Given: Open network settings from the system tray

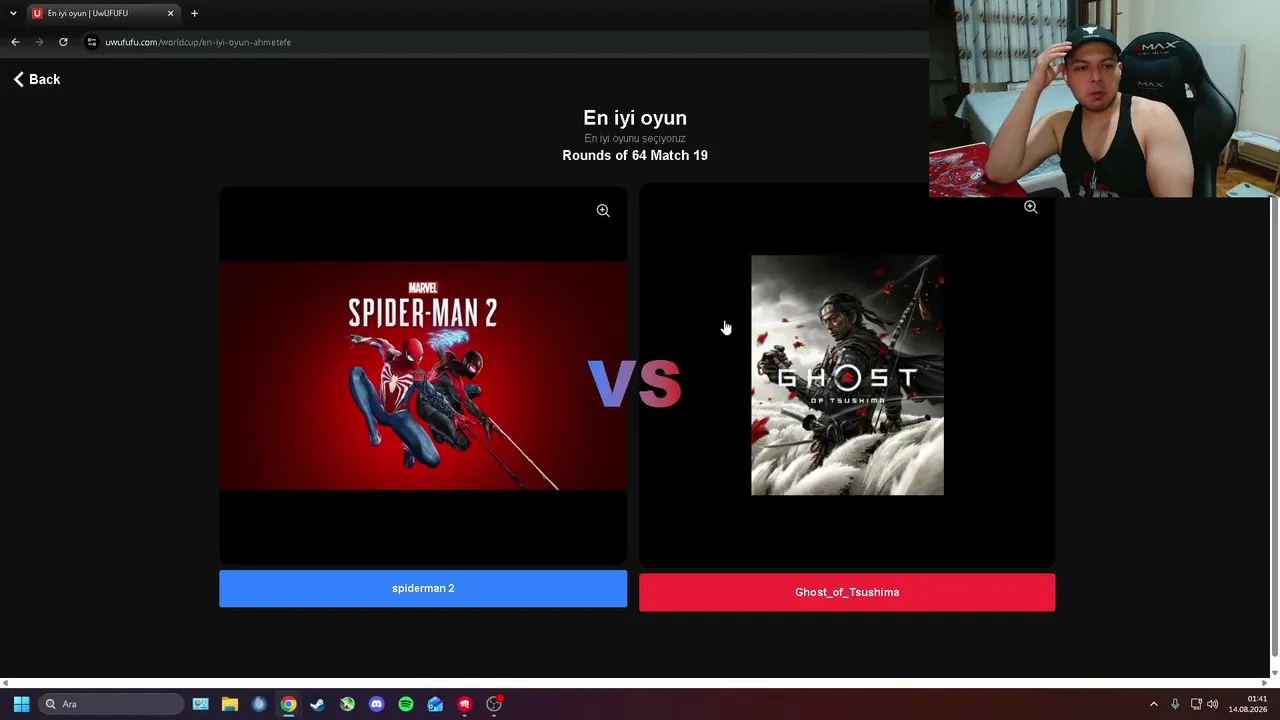Looking at the screenshot, I should click(1196, 704).
